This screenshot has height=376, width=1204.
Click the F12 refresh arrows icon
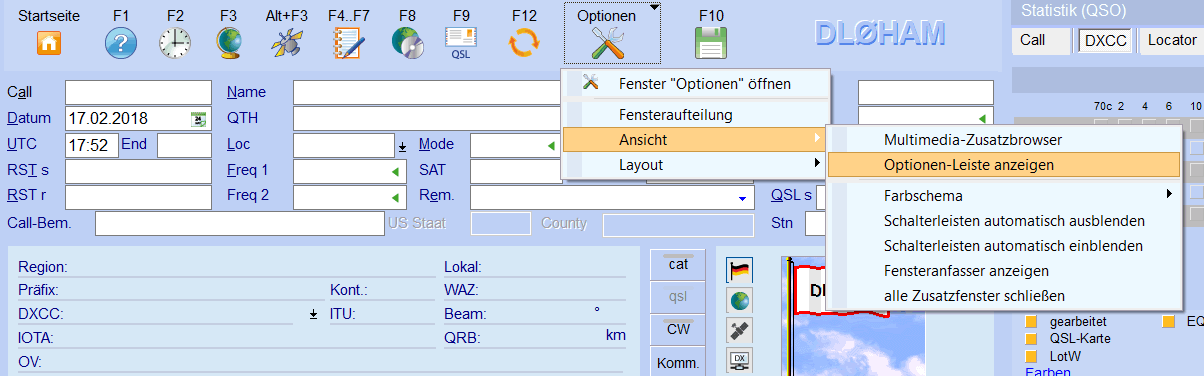point(524,43)
